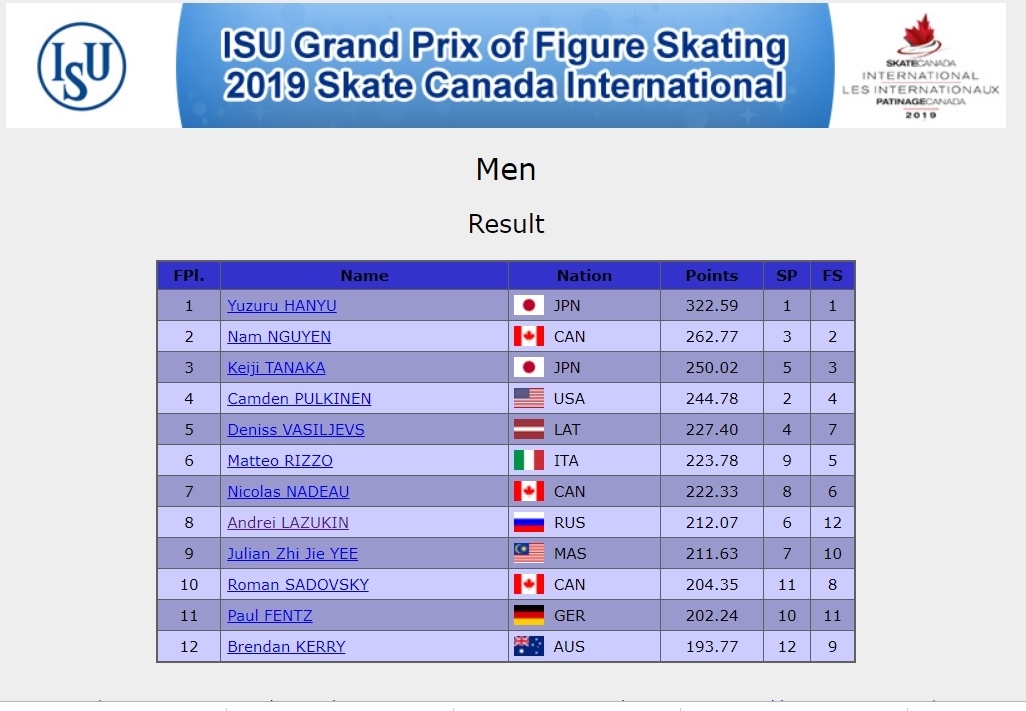Image resolution: width=1026 pixels, height=711 pixels.
Task: Click the Name column header
Action: coord(364,275)
